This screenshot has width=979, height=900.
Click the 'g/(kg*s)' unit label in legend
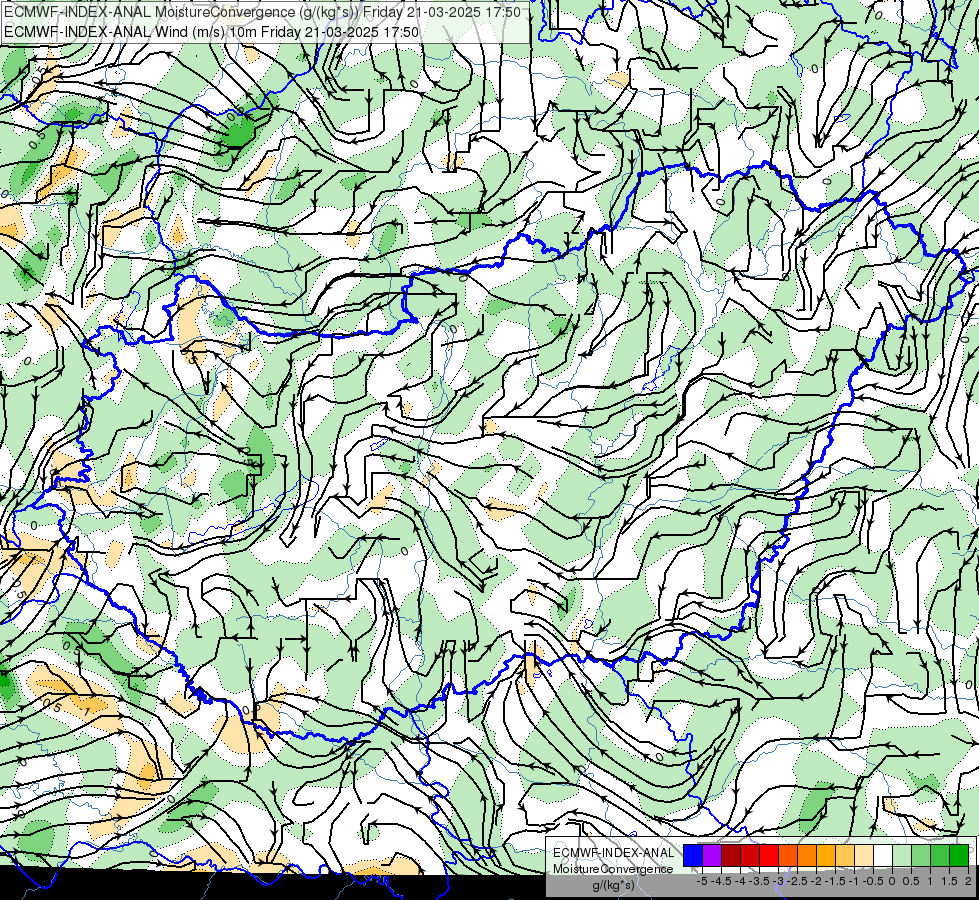click(x=613, y=886)
